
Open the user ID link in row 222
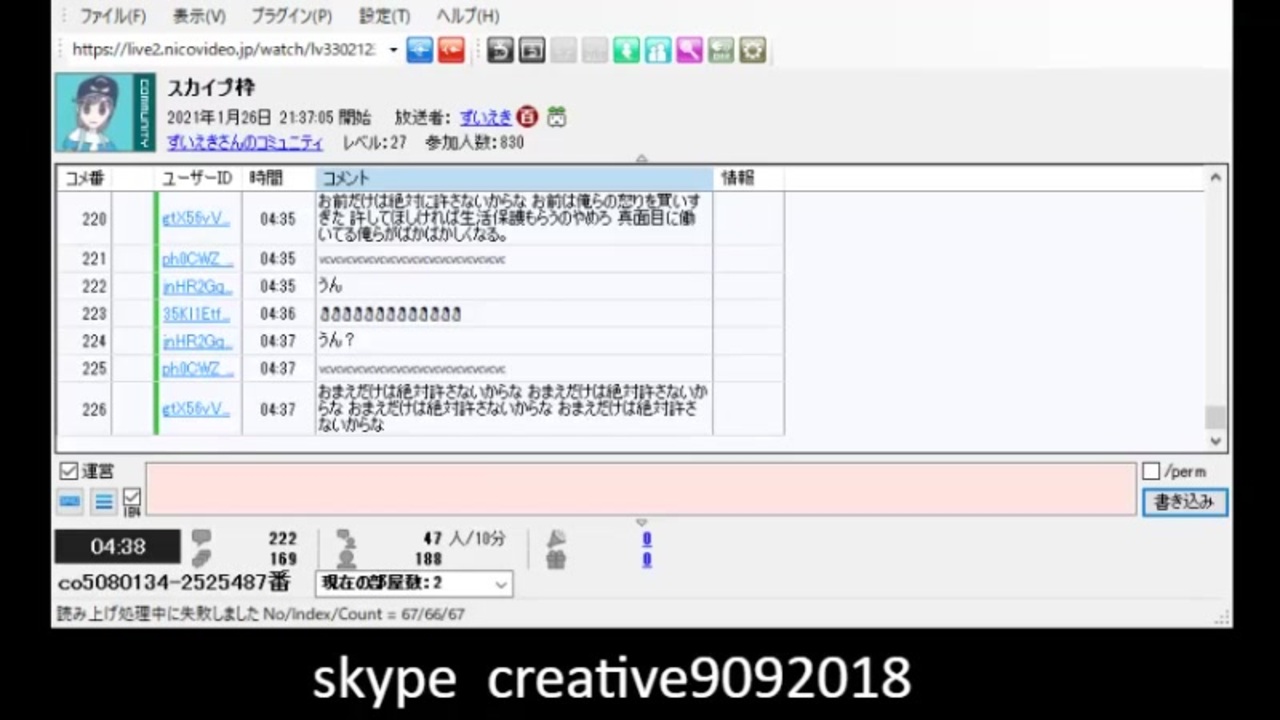coord(197,286)
